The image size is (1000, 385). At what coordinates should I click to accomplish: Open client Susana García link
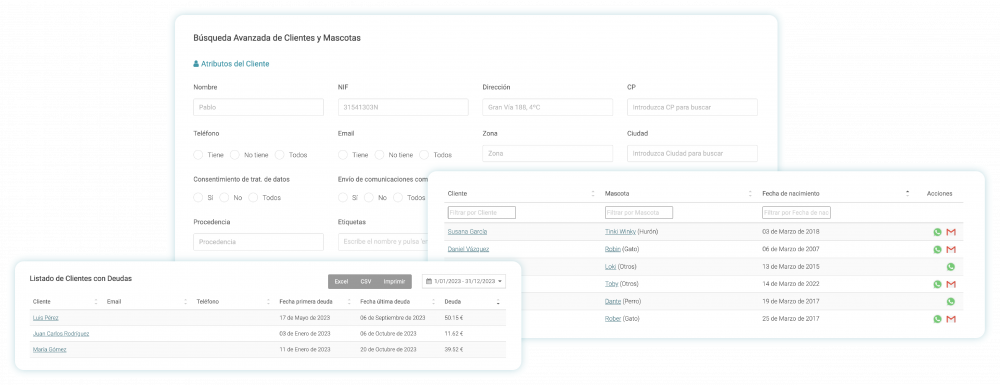tap(467, 232)
